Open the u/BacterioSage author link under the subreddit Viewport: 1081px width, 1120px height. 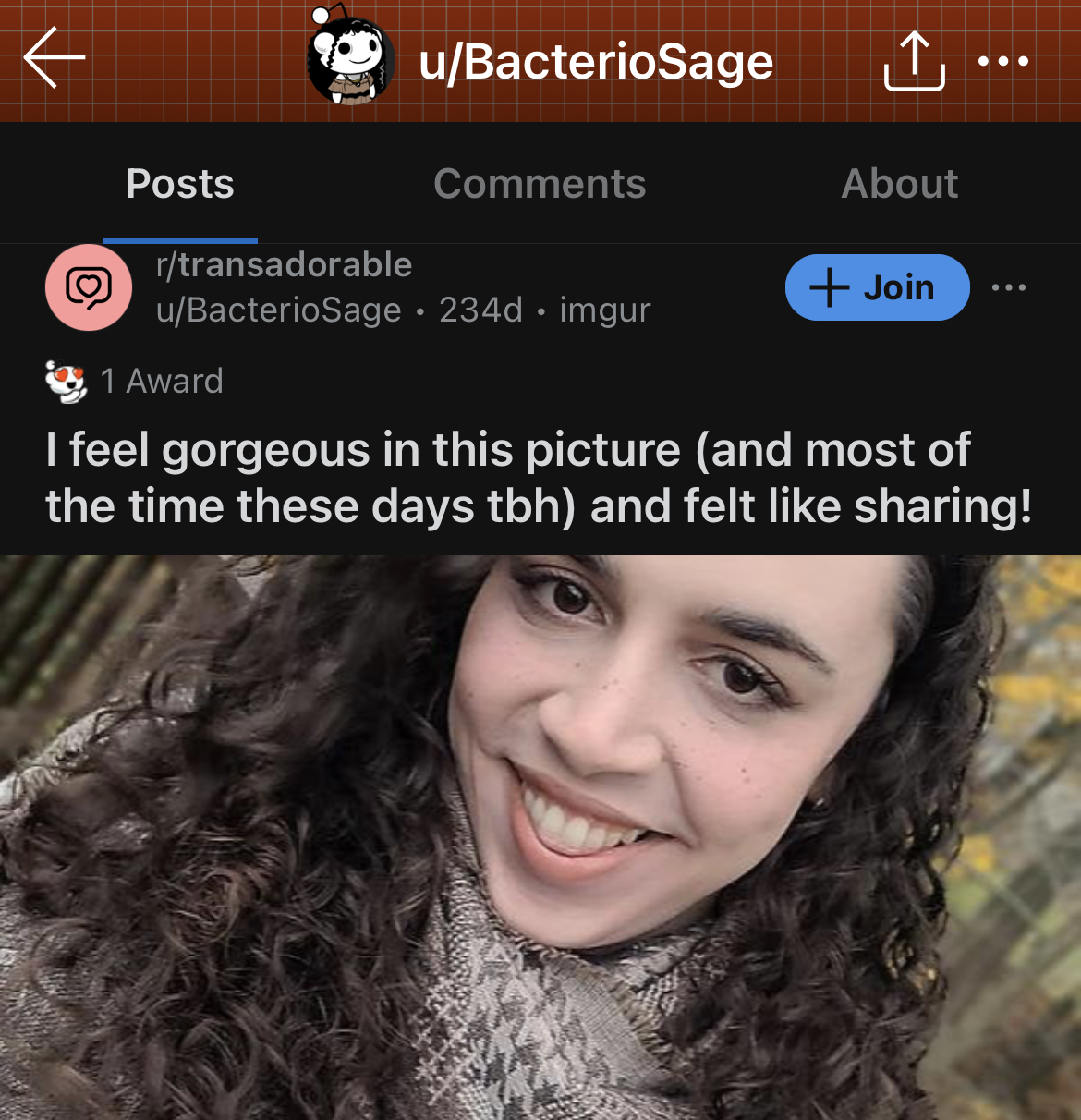point(279,310)
